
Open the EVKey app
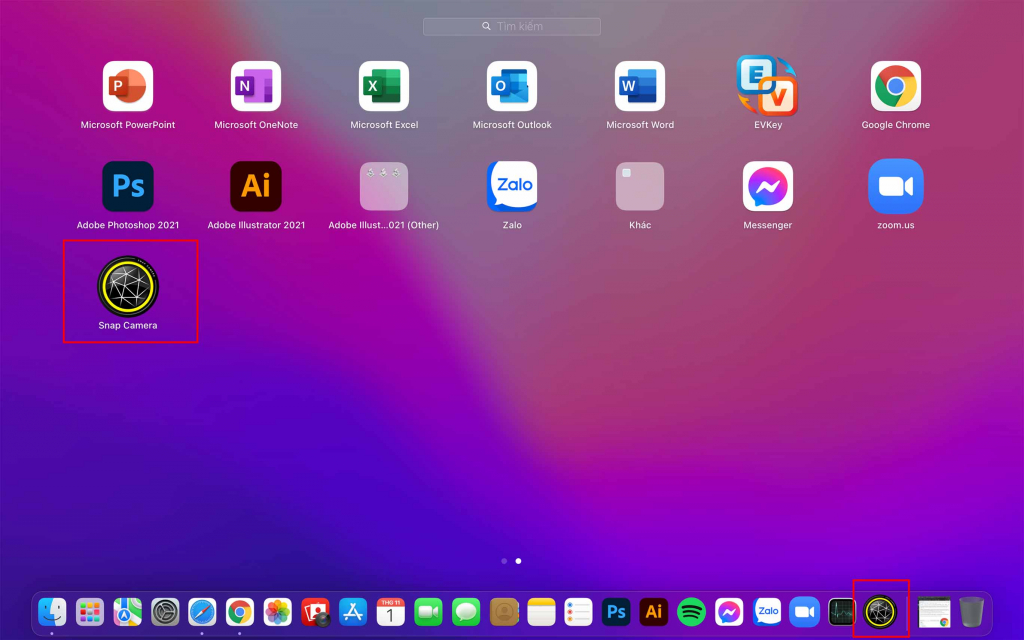[x=767, y=86]
